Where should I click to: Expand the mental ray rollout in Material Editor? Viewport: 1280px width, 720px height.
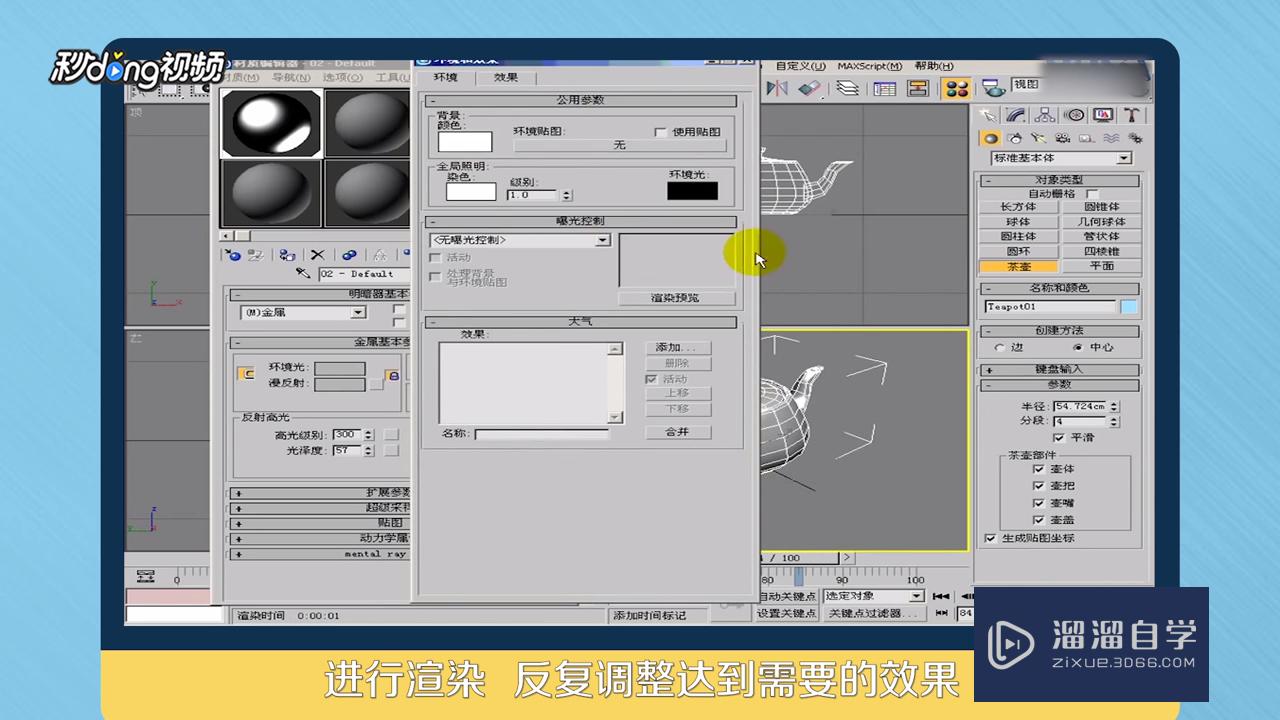[x=321, y=554]
